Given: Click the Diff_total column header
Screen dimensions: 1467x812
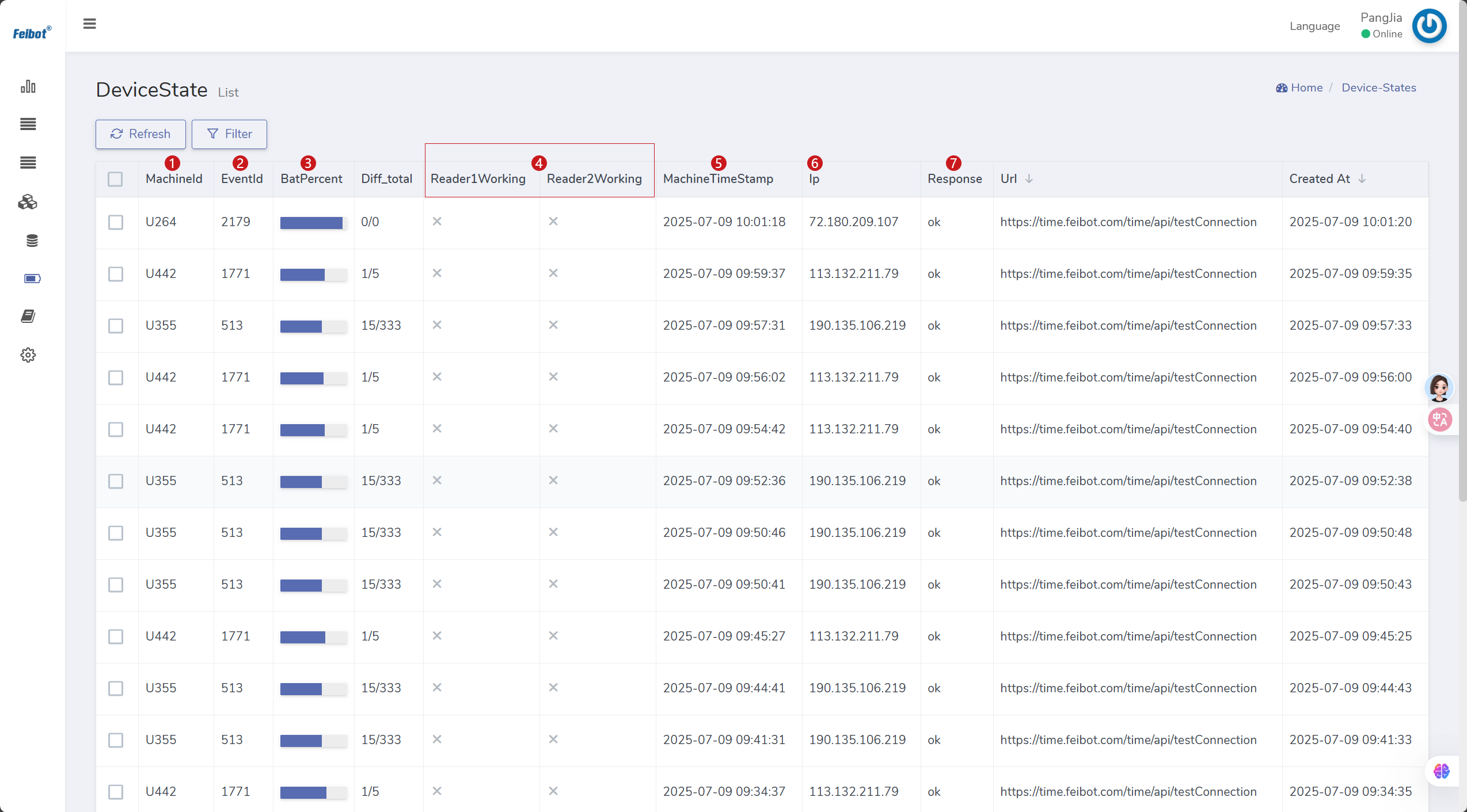Looking at the screenshot, I should coord(386,179).
